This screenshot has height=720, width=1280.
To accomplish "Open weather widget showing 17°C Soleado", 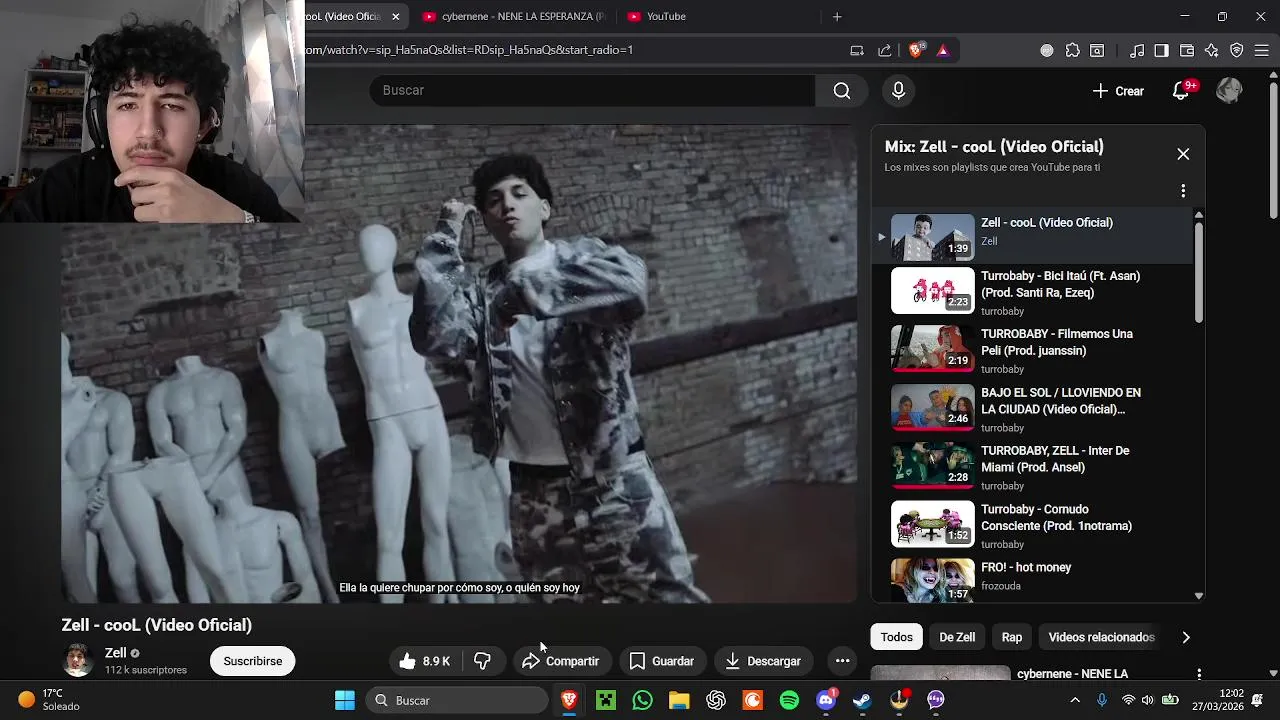I will pos(49,700).
